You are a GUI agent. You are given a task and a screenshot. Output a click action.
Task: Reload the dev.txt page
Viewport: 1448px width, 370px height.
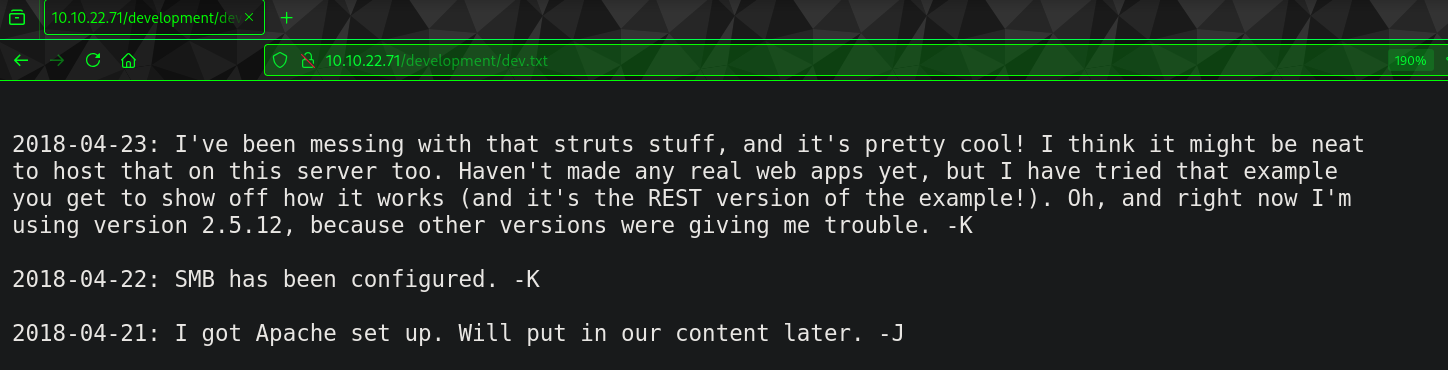93,60
